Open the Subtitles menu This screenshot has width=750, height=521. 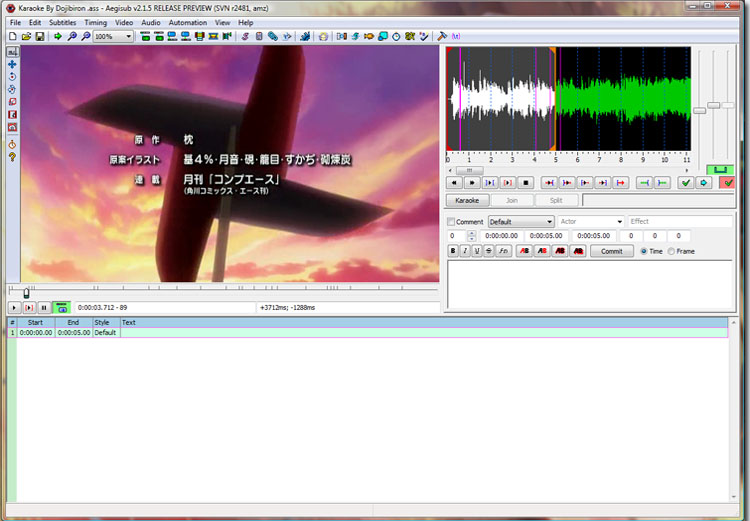point(63,22)
